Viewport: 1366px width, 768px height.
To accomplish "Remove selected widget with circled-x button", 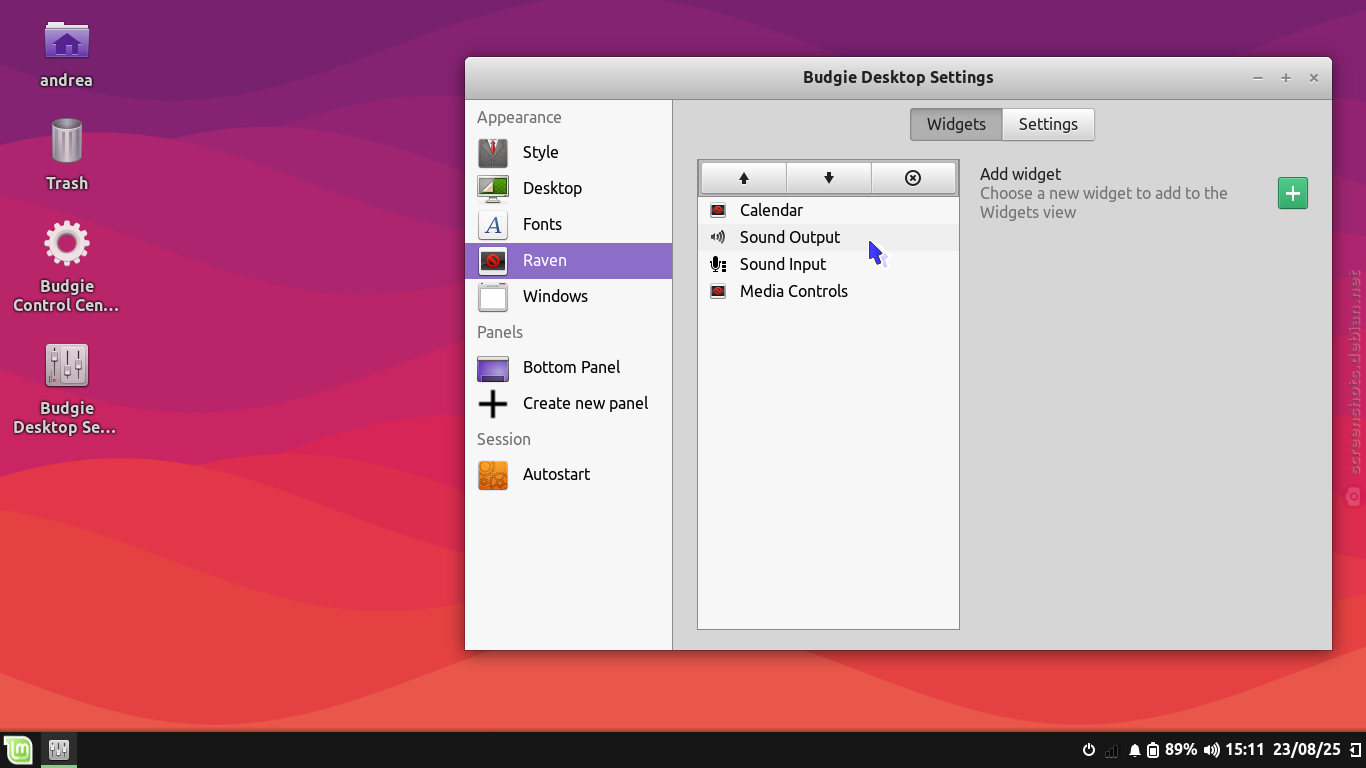I will pyautogui.click(x=913, y=178).
